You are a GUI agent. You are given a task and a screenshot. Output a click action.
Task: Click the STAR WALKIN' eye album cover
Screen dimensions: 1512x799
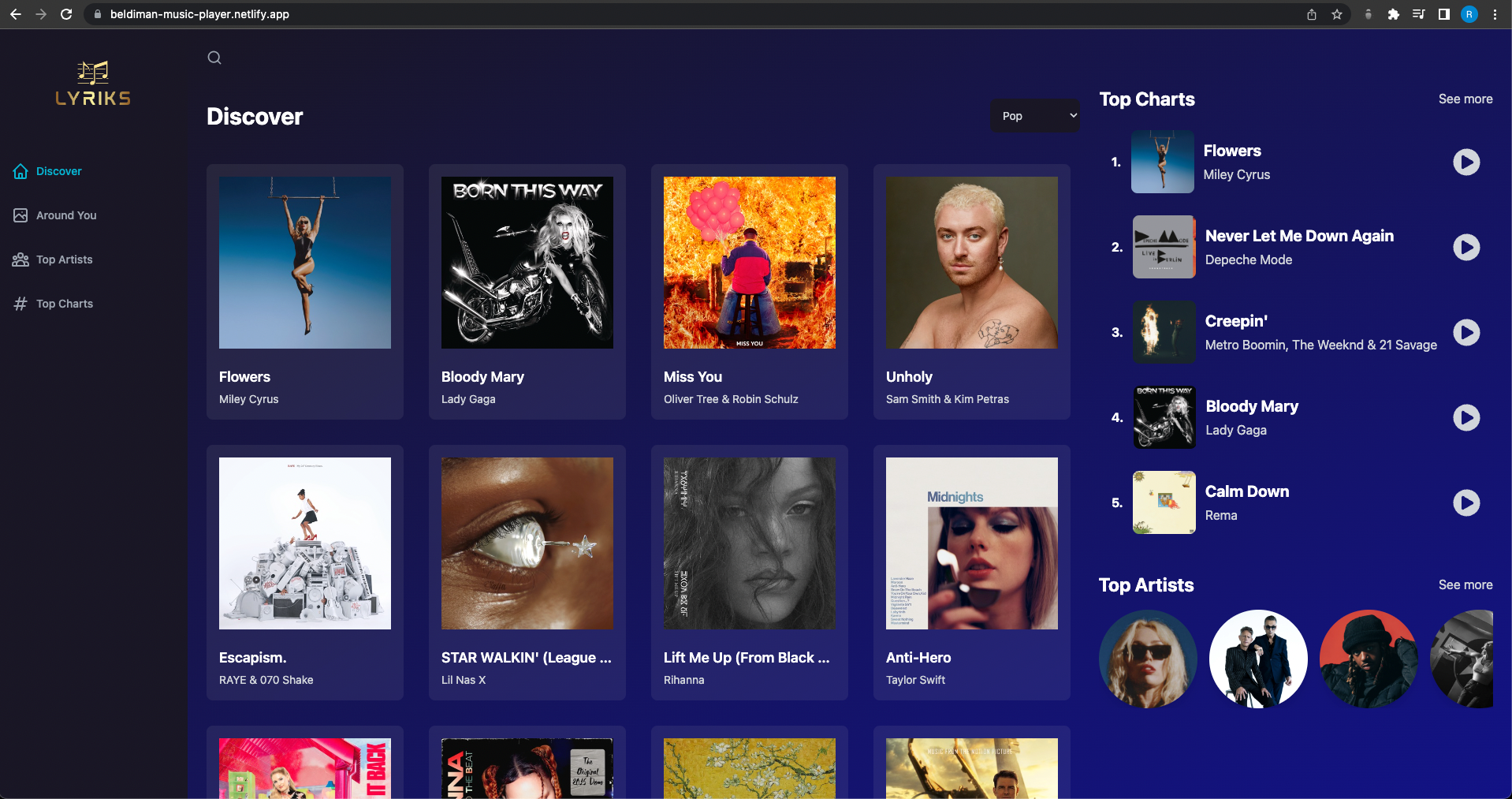coord(527,543)
